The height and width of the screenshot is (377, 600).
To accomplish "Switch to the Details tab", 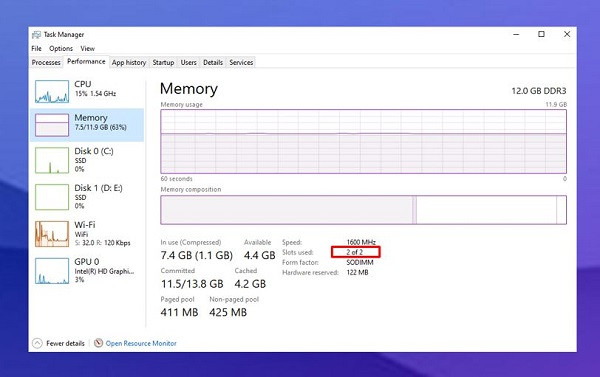I will click(x=213, y=62).
